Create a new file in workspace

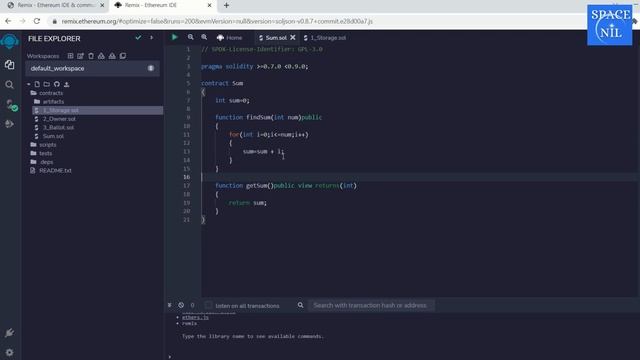(x=37, y=84)
